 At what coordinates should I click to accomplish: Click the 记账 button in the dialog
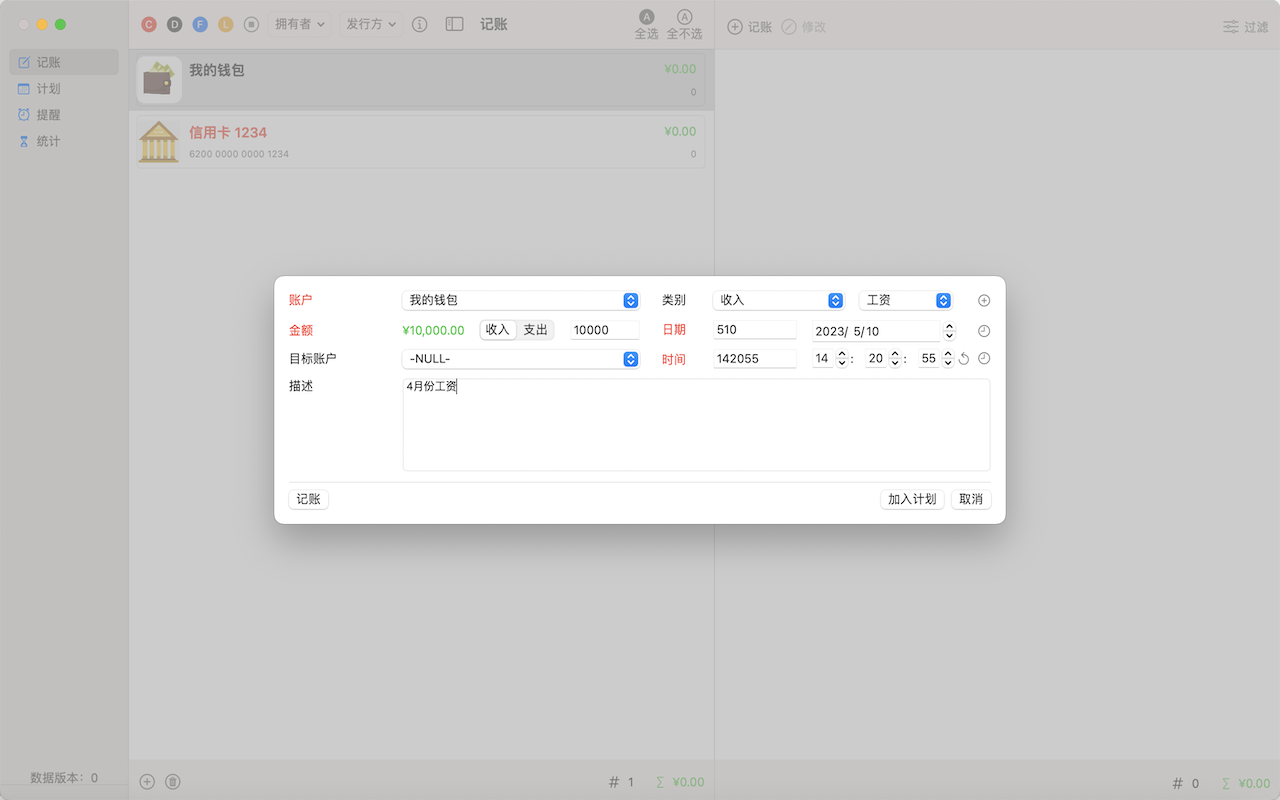[x=309, y=499]
